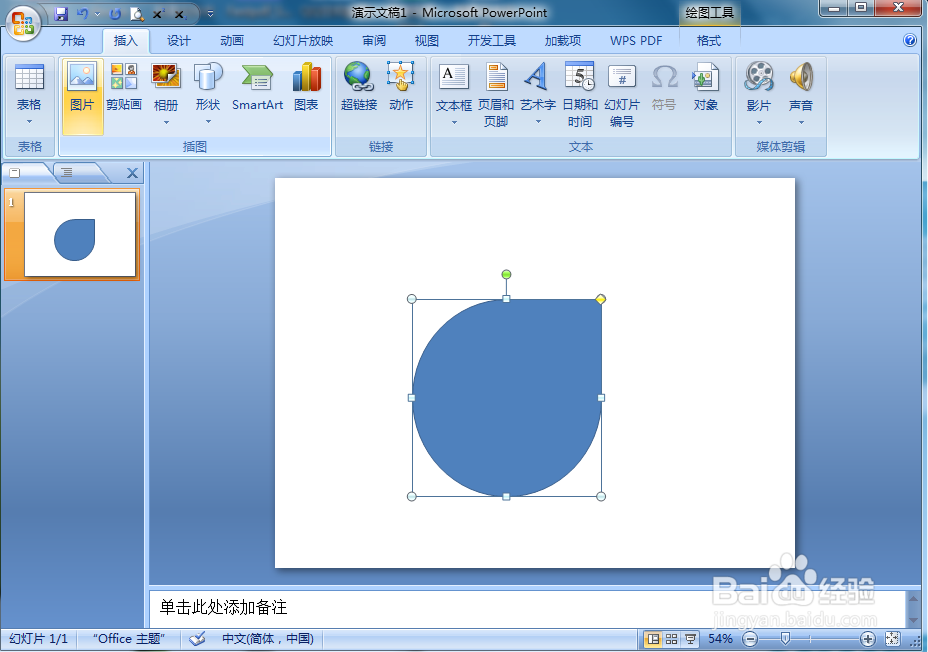
Task: Customize Quick Access Toolbar dropdown
Action: tap(210, 13)
